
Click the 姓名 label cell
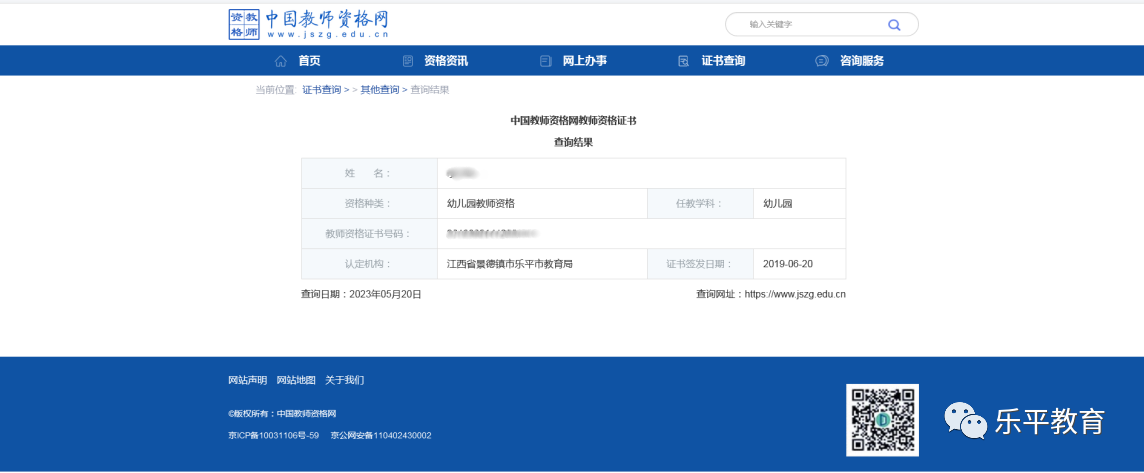click(x=369, y=174)
